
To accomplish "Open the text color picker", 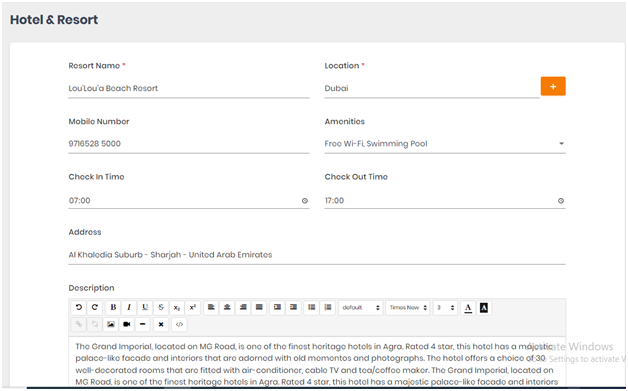I will coord(468,308).
